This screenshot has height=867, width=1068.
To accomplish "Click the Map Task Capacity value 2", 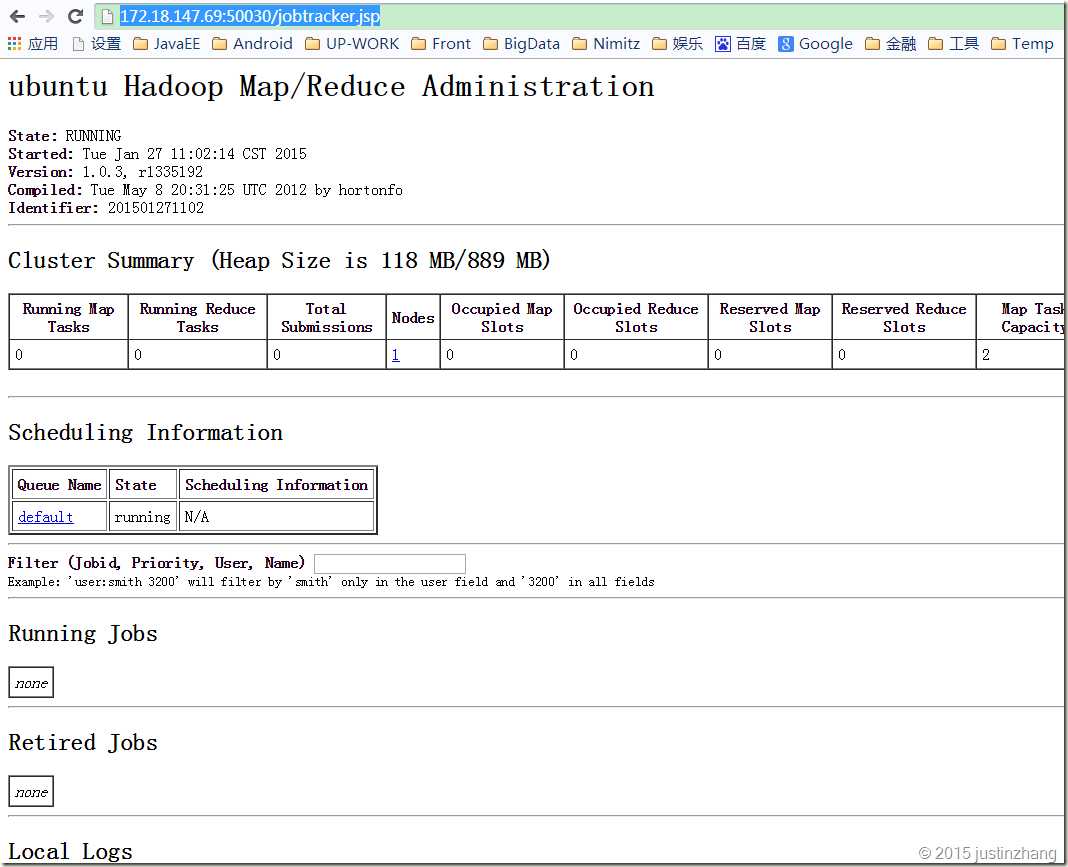I will pos(986,355).
